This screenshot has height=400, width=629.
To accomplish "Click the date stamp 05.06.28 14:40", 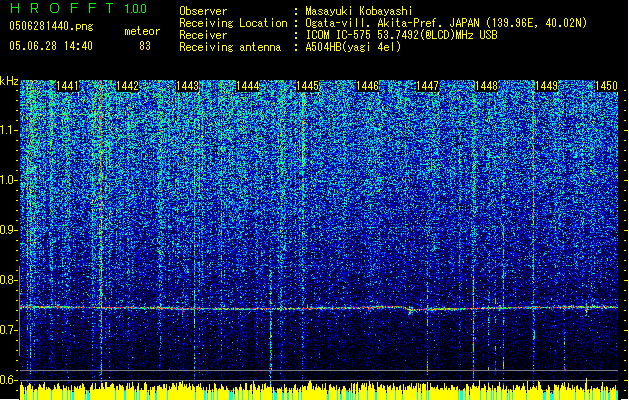I will [51, 46].
